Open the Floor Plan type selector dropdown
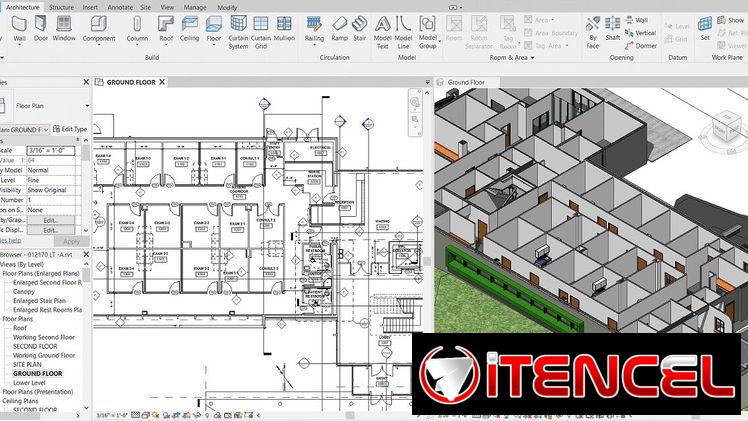 87,105
